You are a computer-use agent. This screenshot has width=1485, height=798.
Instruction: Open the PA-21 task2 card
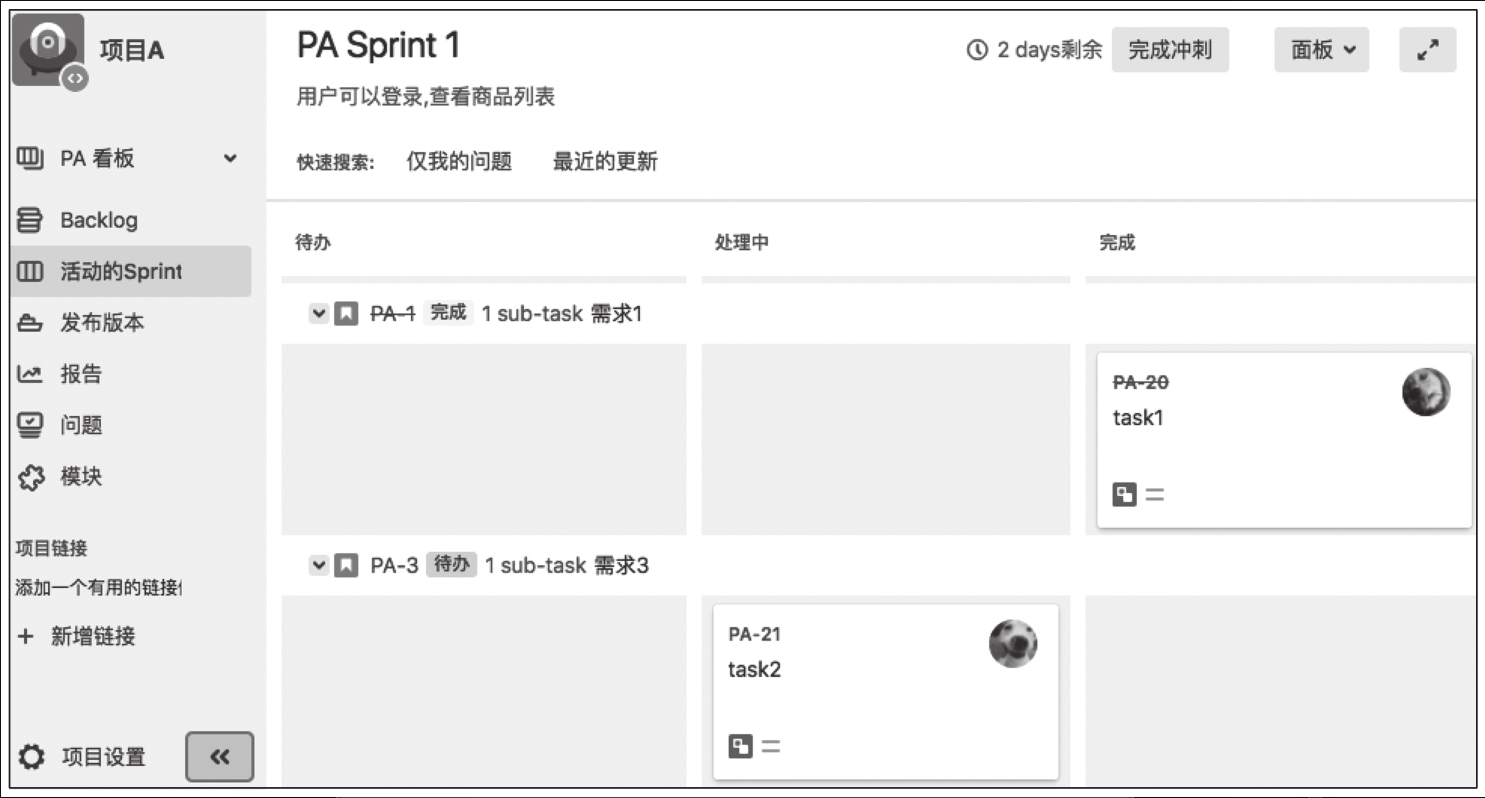[x=886, y=692]
